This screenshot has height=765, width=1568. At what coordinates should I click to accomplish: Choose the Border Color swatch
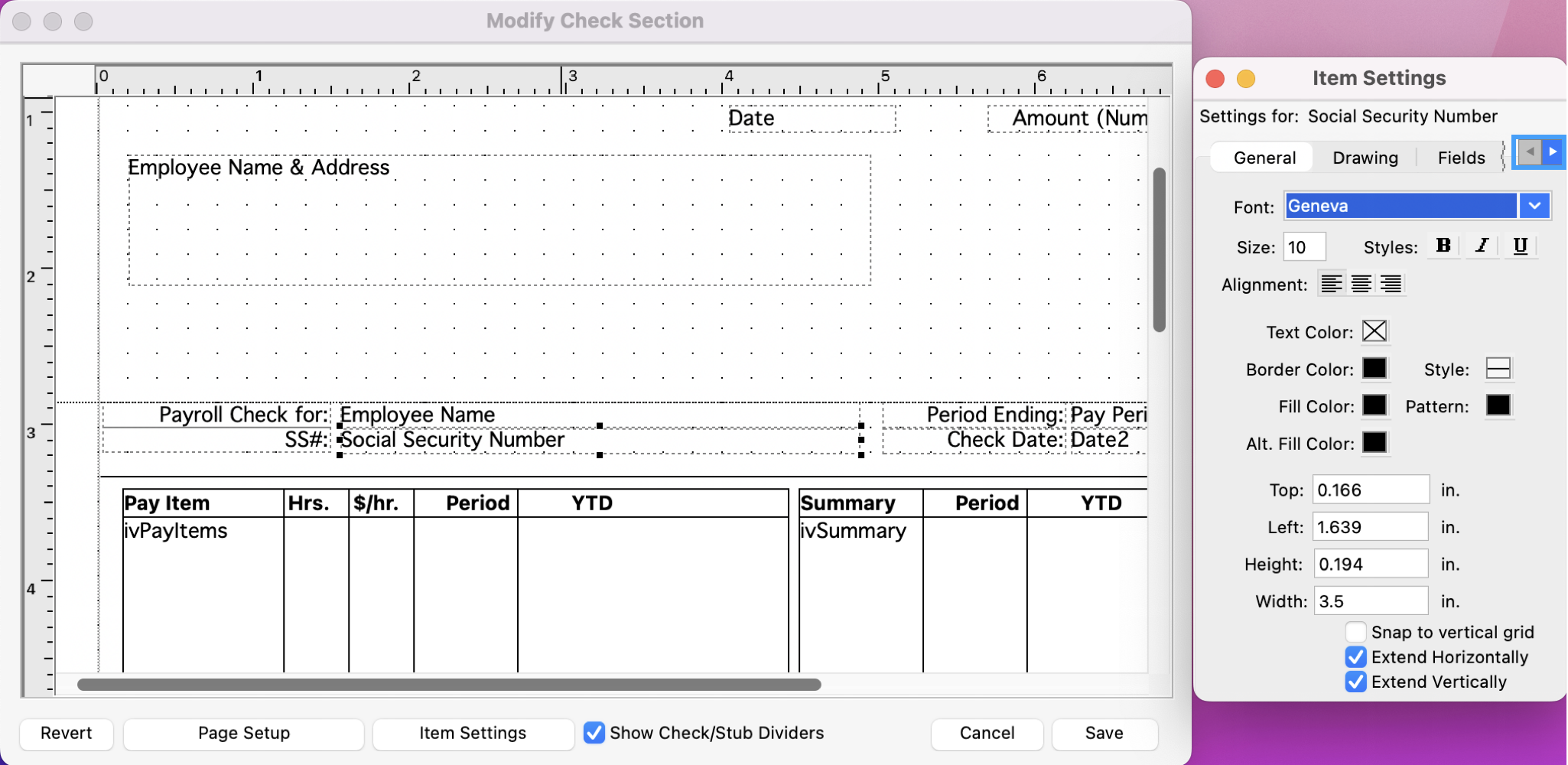[x=1374, y=369]
